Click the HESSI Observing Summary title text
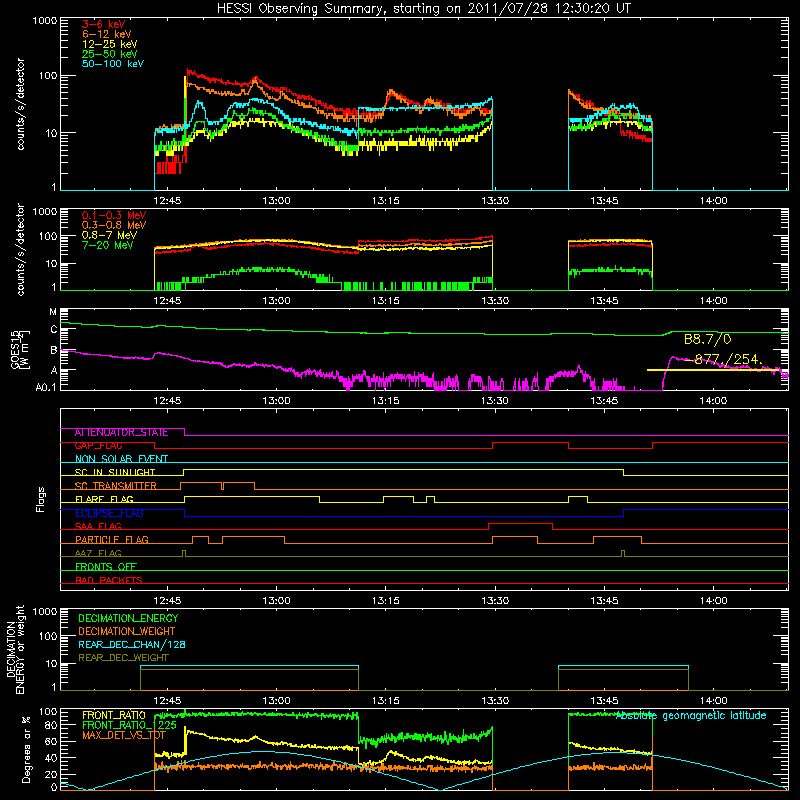Screen dimensions: 800x800 pos(424,8)
